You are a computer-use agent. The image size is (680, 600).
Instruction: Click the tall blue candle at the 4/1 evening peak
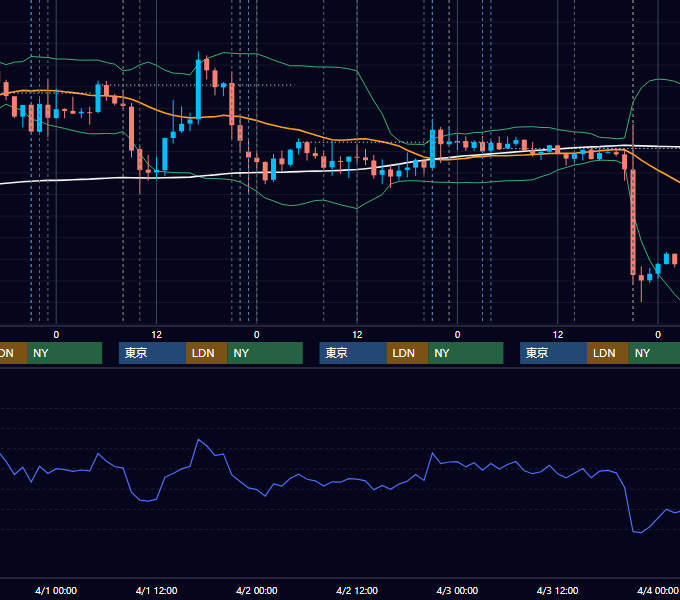pos(198,89)
